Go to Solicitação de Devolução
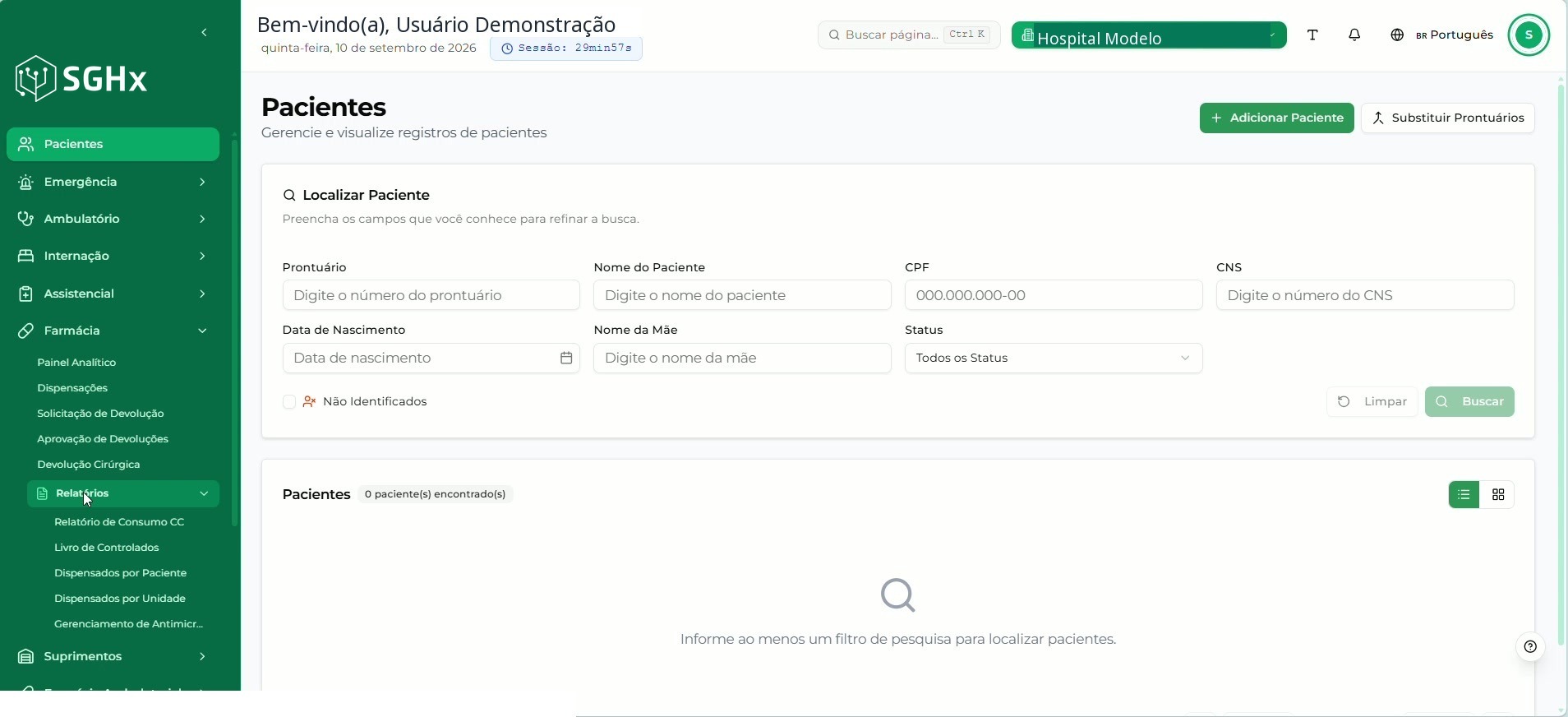Screen dimensions: 1568x717 (x=100, y=414)
